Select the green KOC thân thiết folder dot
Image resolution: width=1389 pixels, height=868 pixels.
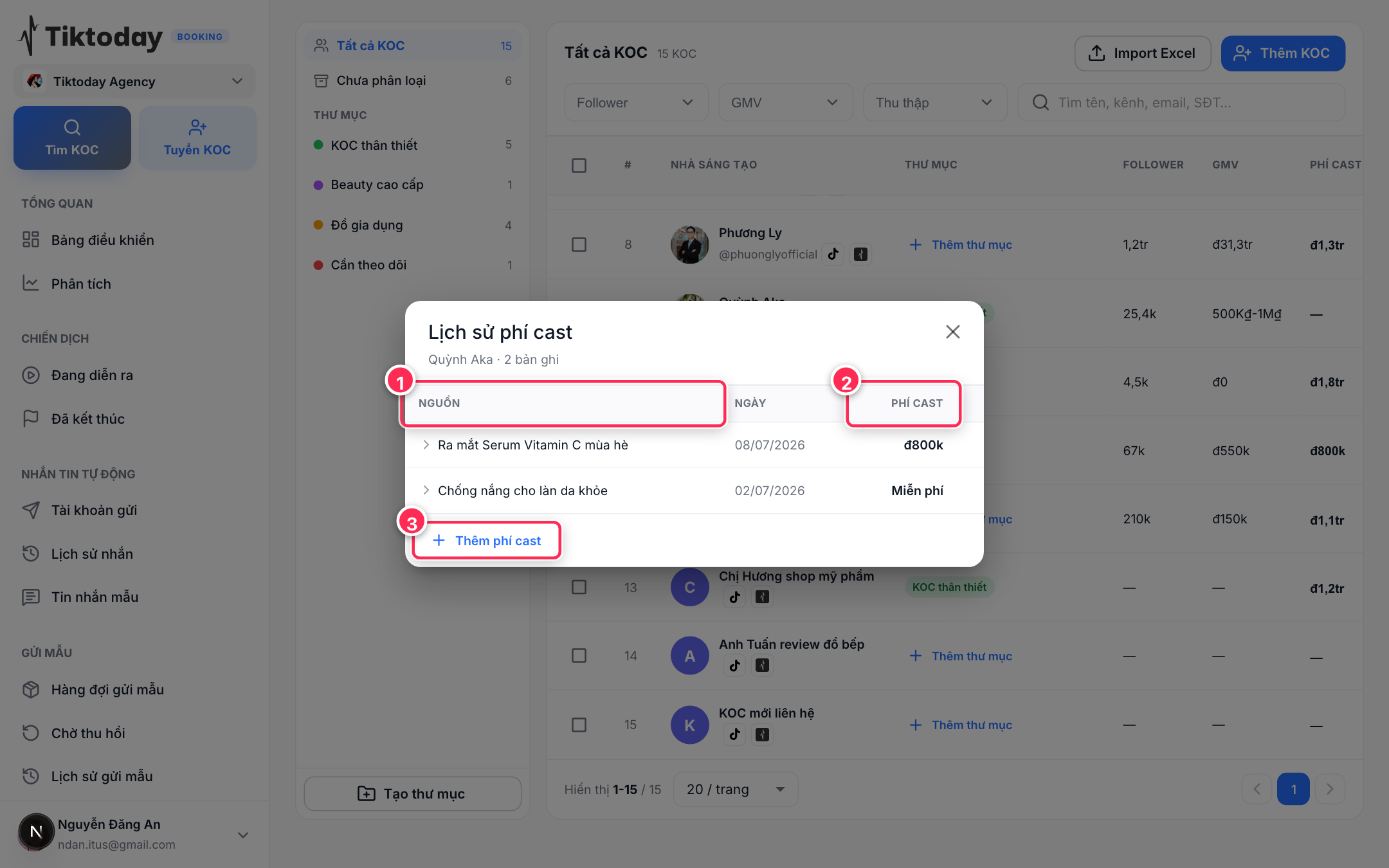[318, 145]
